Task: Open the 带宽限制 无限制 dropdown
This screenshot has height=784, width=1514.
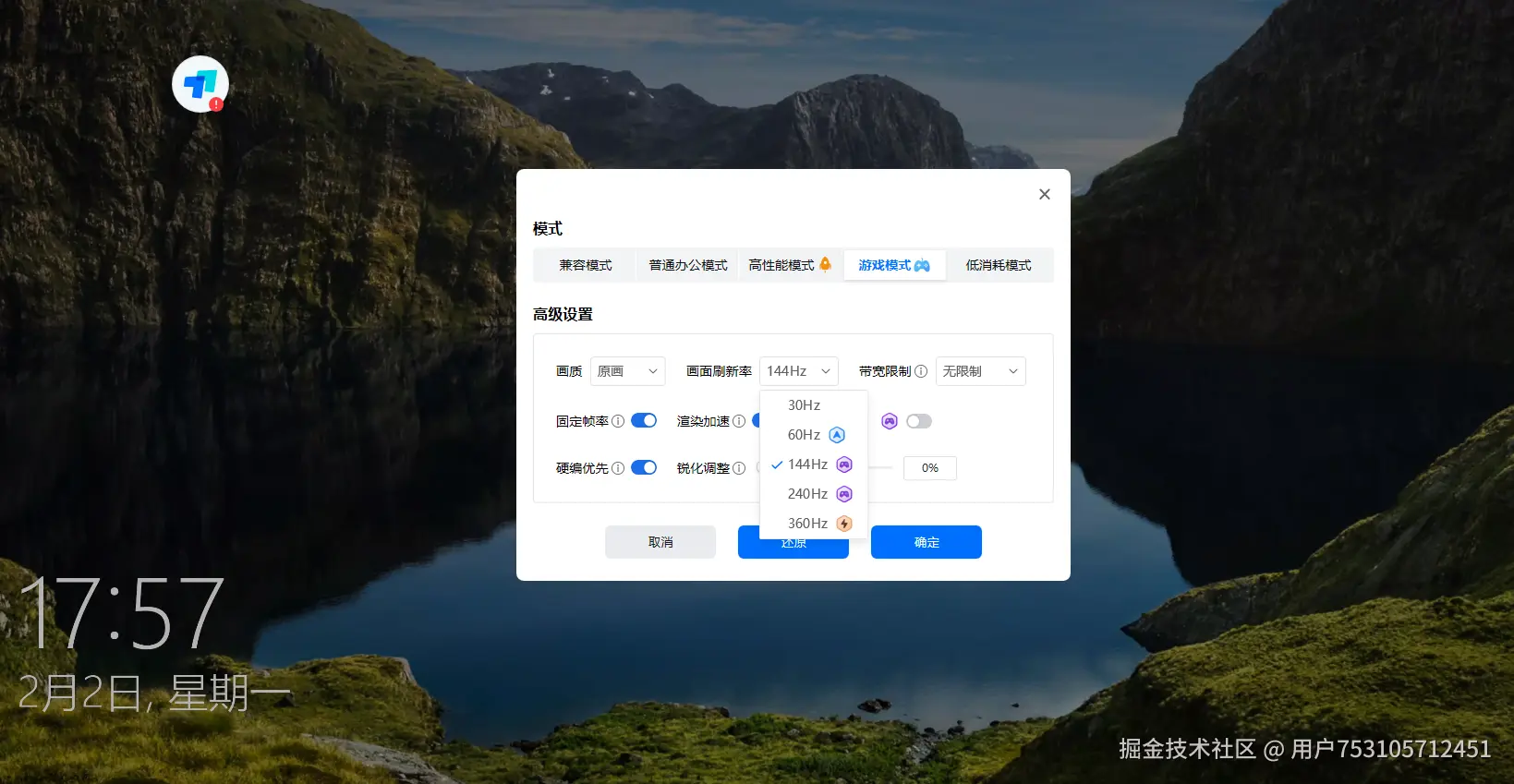Action: click(x=981, y=371)
